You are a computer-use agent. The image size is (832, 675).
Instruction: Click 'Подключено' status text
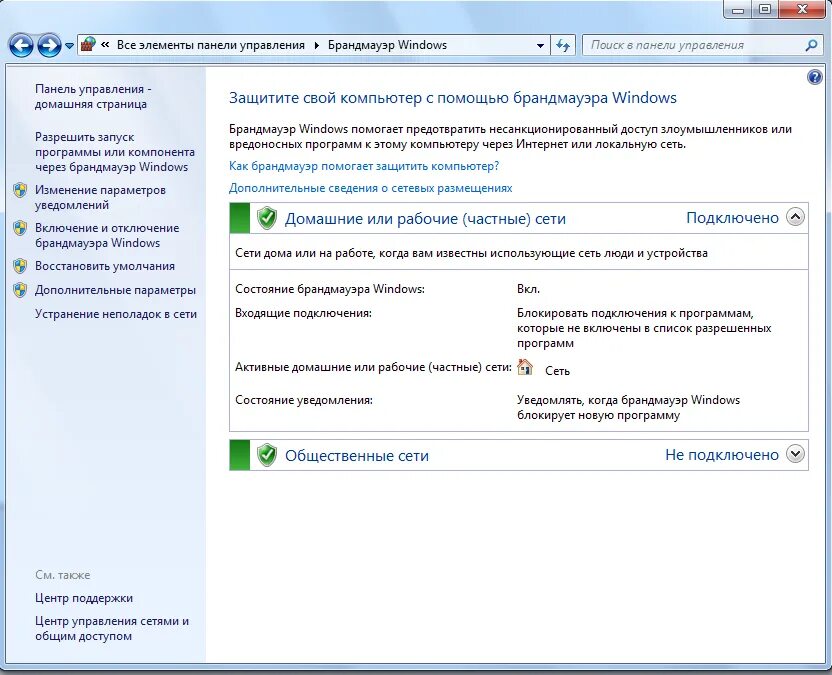coord(732,218)
